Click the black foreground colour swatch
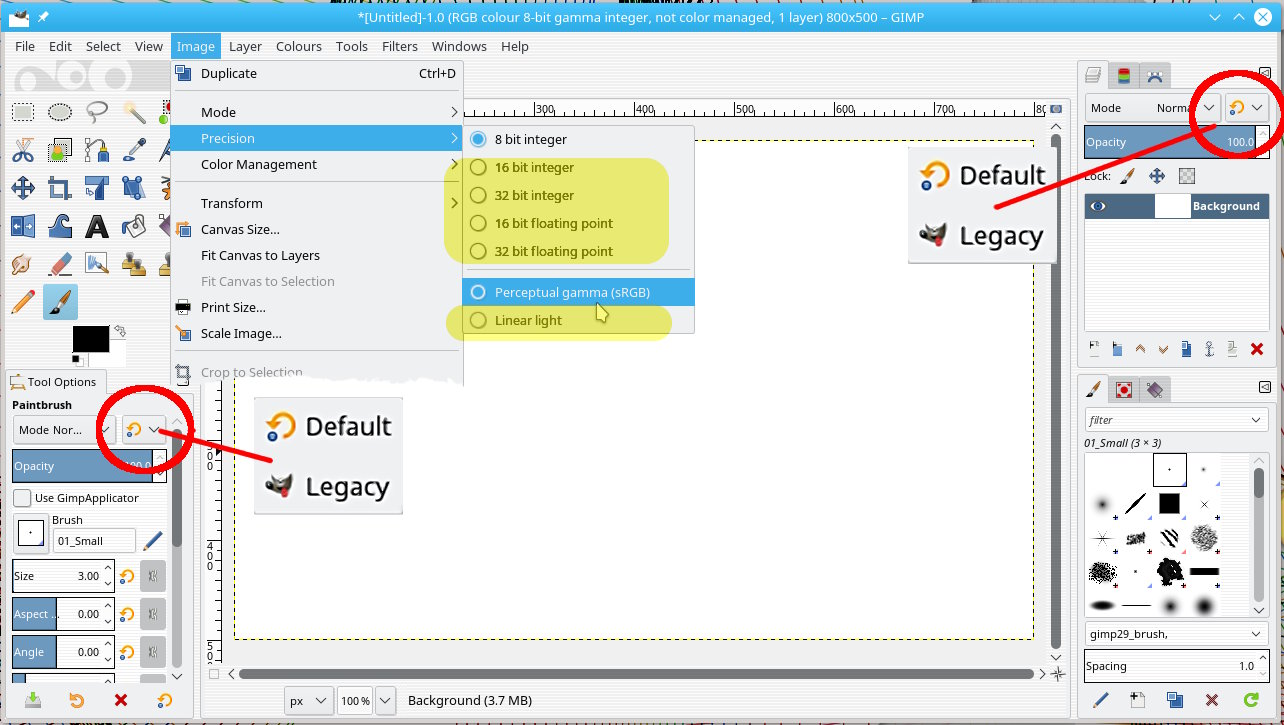1284x725 pixels. pos(90,339)
